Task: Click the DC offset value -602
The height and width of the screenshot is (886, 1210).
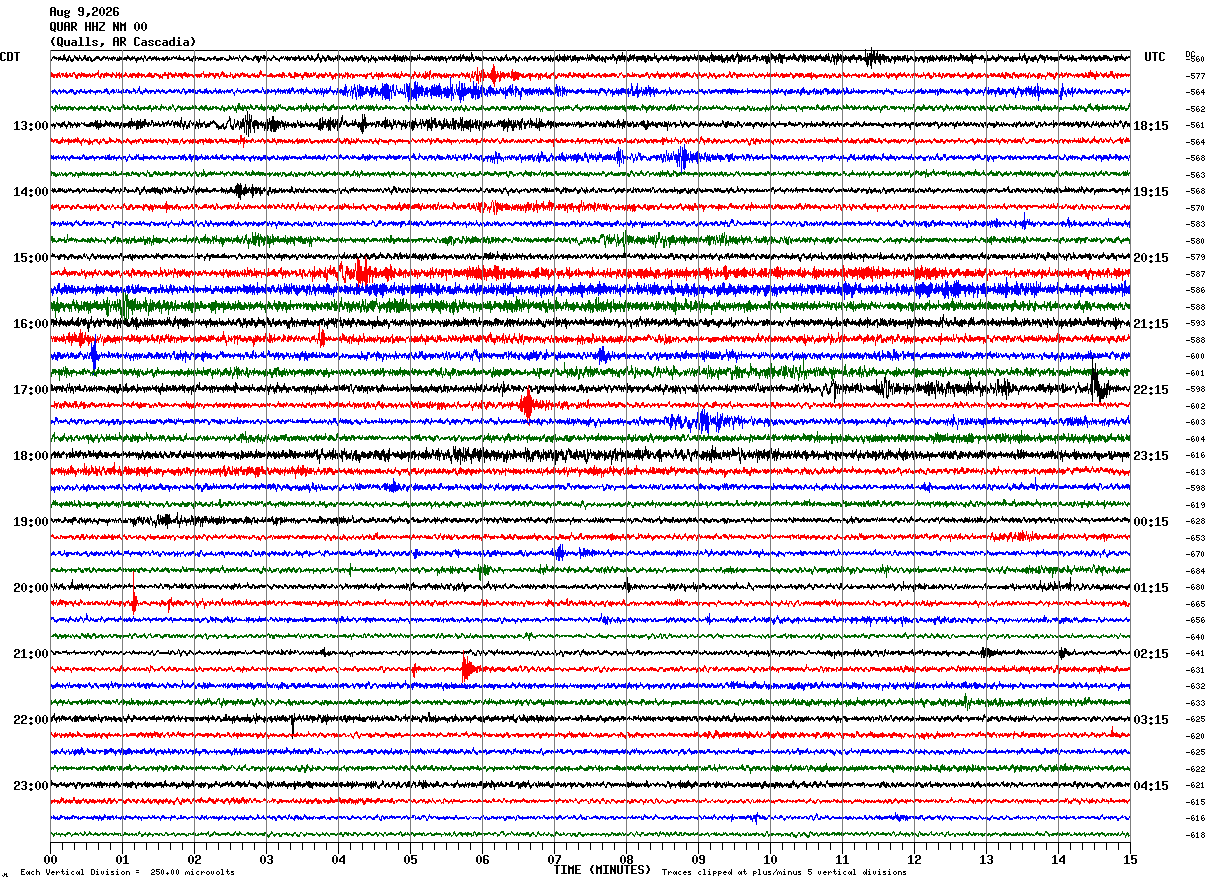Action: (x=1195, y=406)
